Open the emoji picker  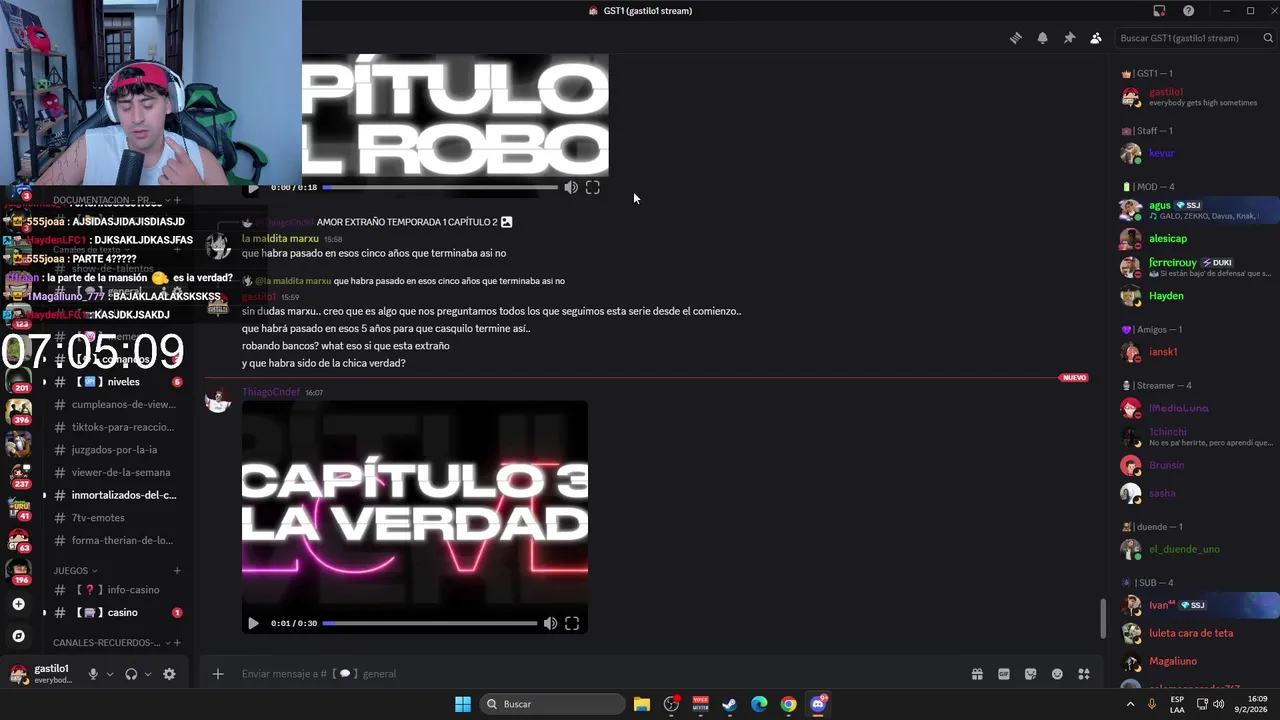pyautogui.click(x=1057, y=674)
